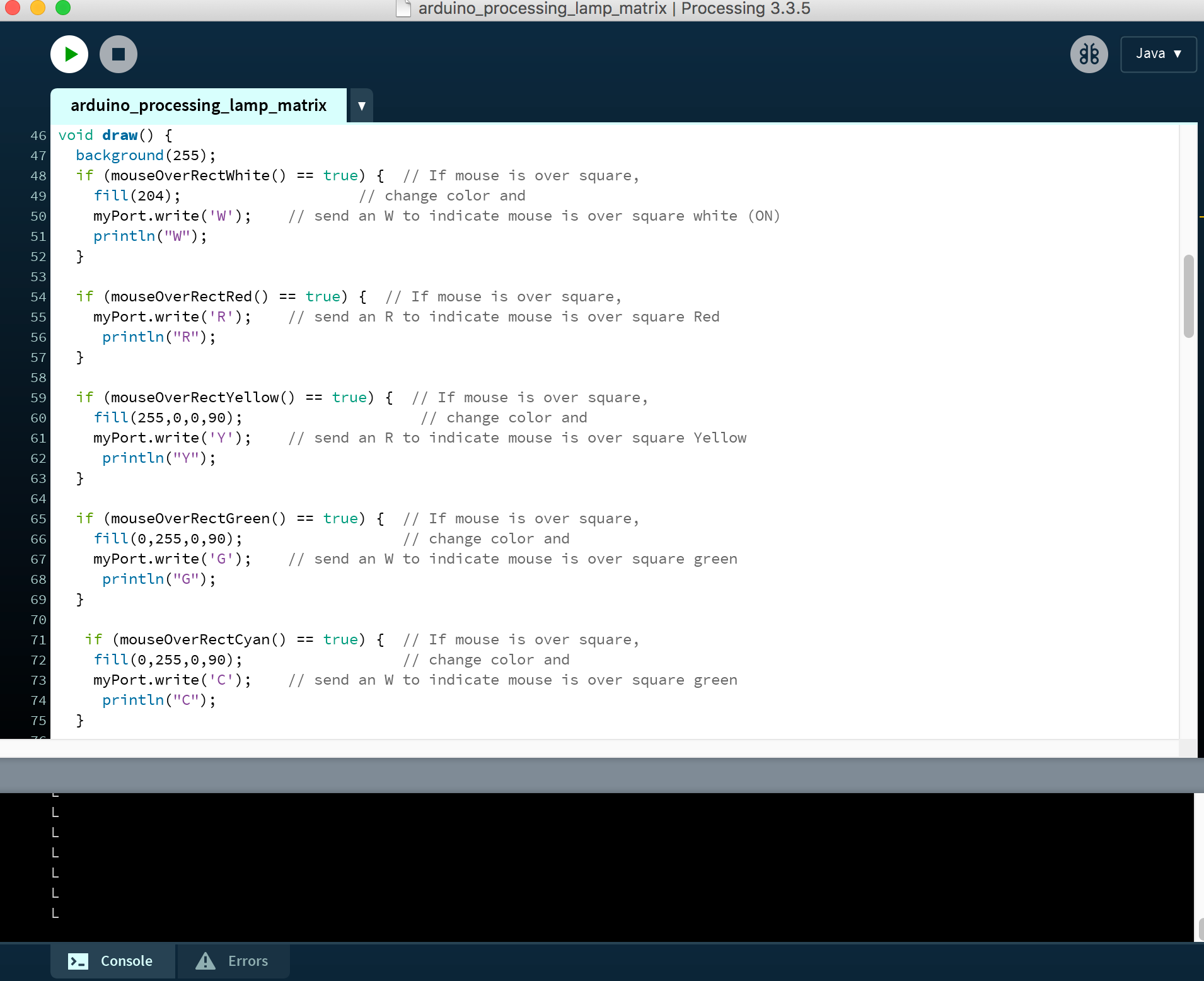Click 'mouseOverRectGreen()' condition
Screen dimensions: 1204x981
pyautogui.click(x=199, y=518)
